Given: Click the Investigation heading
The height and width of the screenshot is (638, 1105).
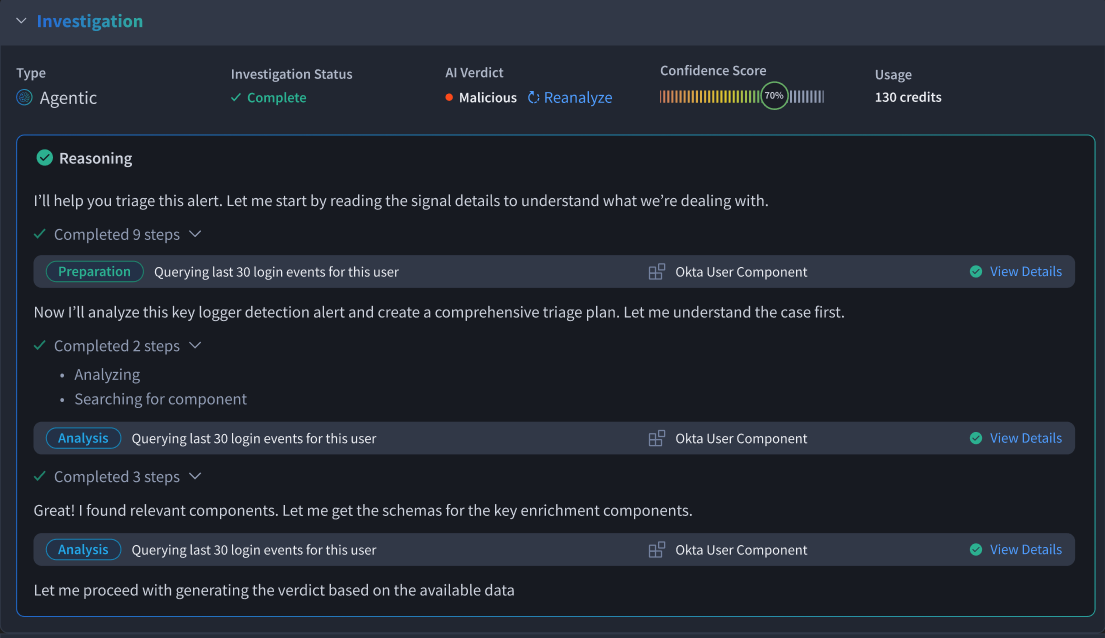Looking at the screenshot, I should (x=89, y=21).
